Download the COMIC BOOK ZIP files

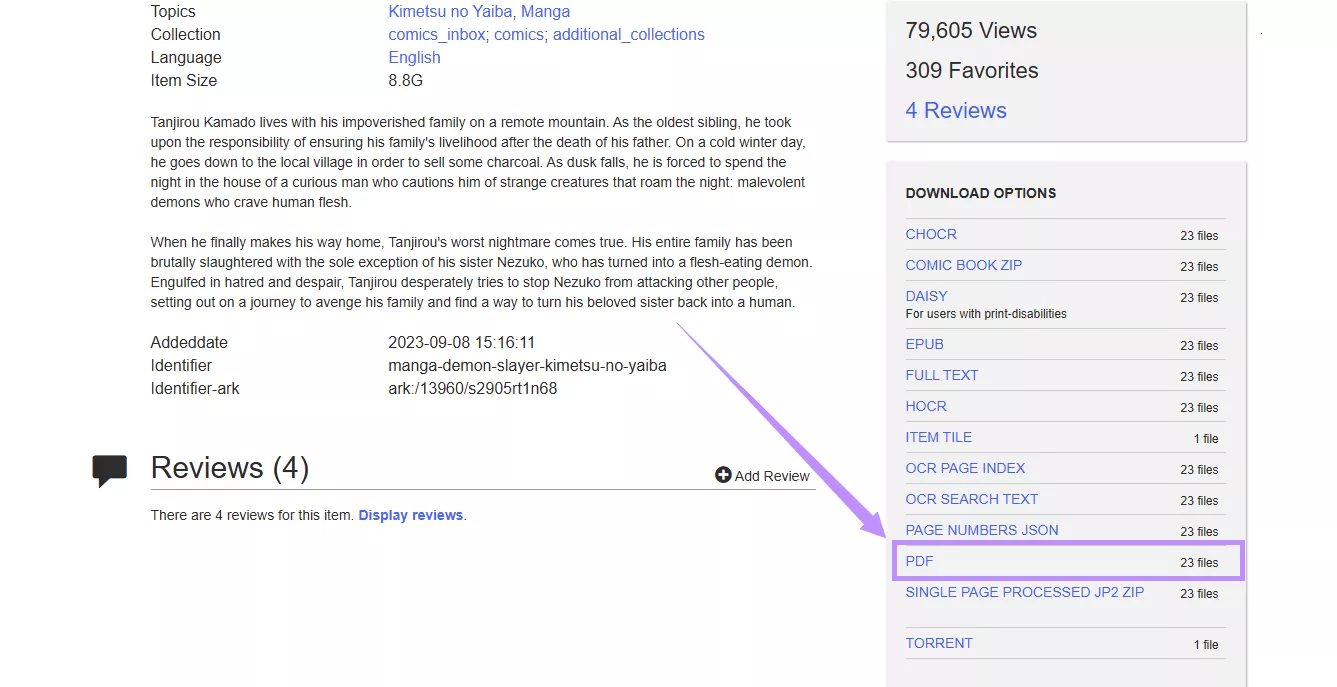pyautogui.click(x=963, y=265)
